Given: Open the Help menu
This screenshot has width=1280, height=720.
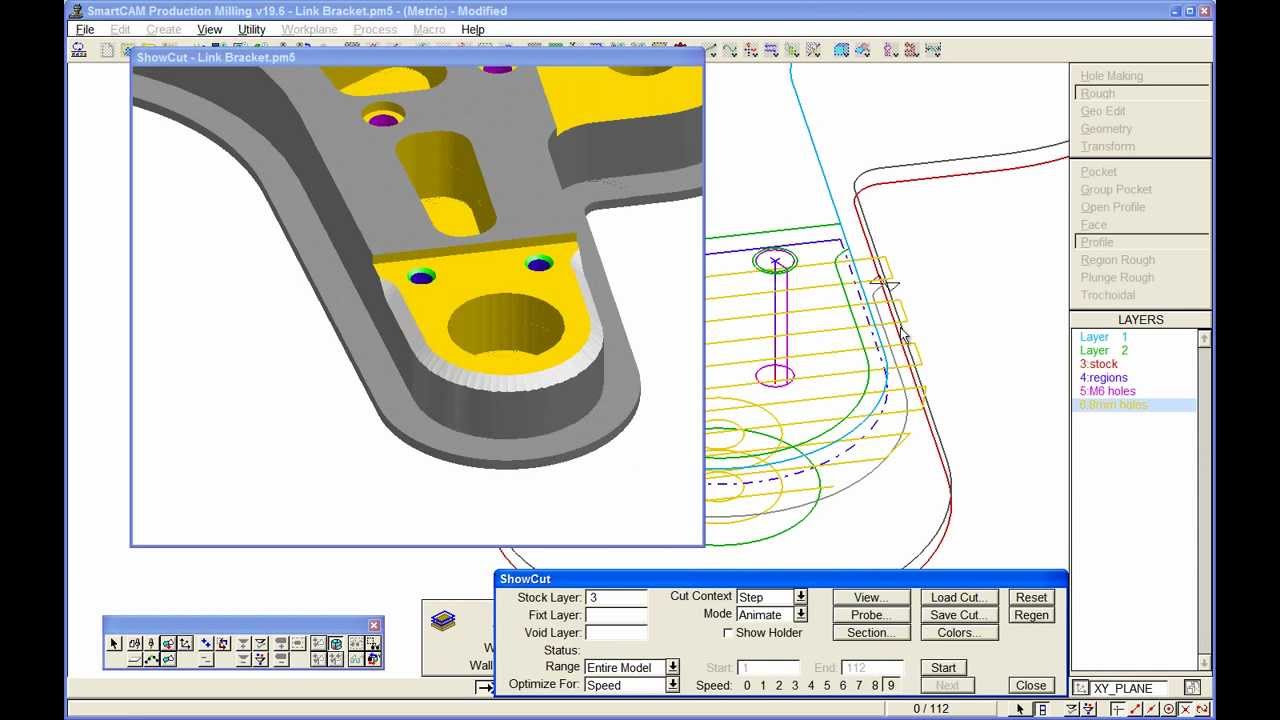Looking at the screenshot, I should pos(473,30).
